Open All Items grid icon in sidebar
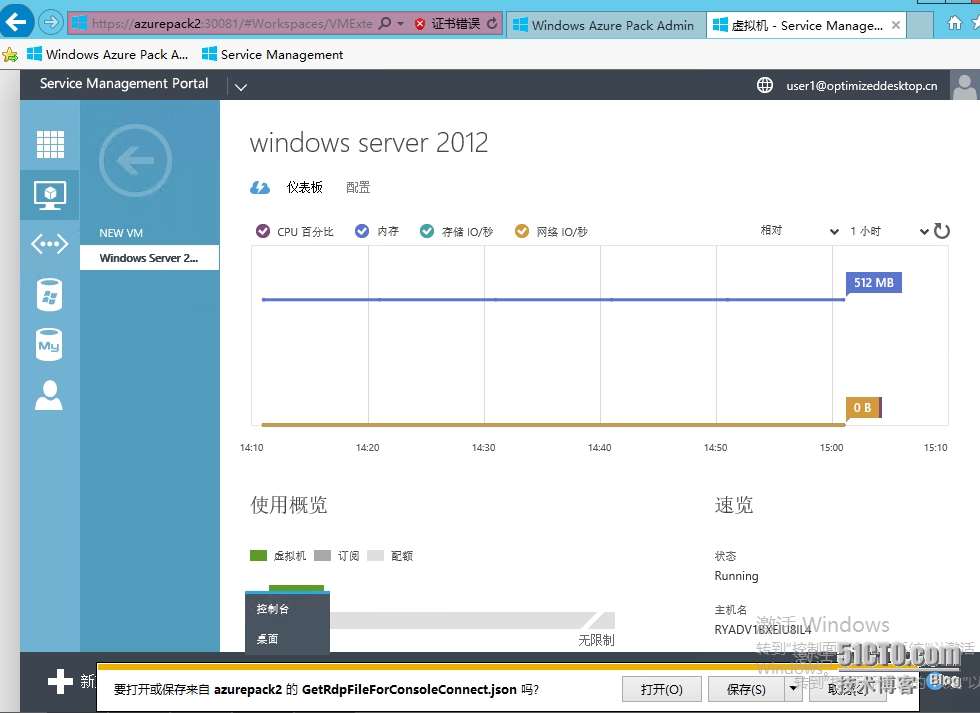Viewport: 980px width, 713px height. [x=50, y=144]
